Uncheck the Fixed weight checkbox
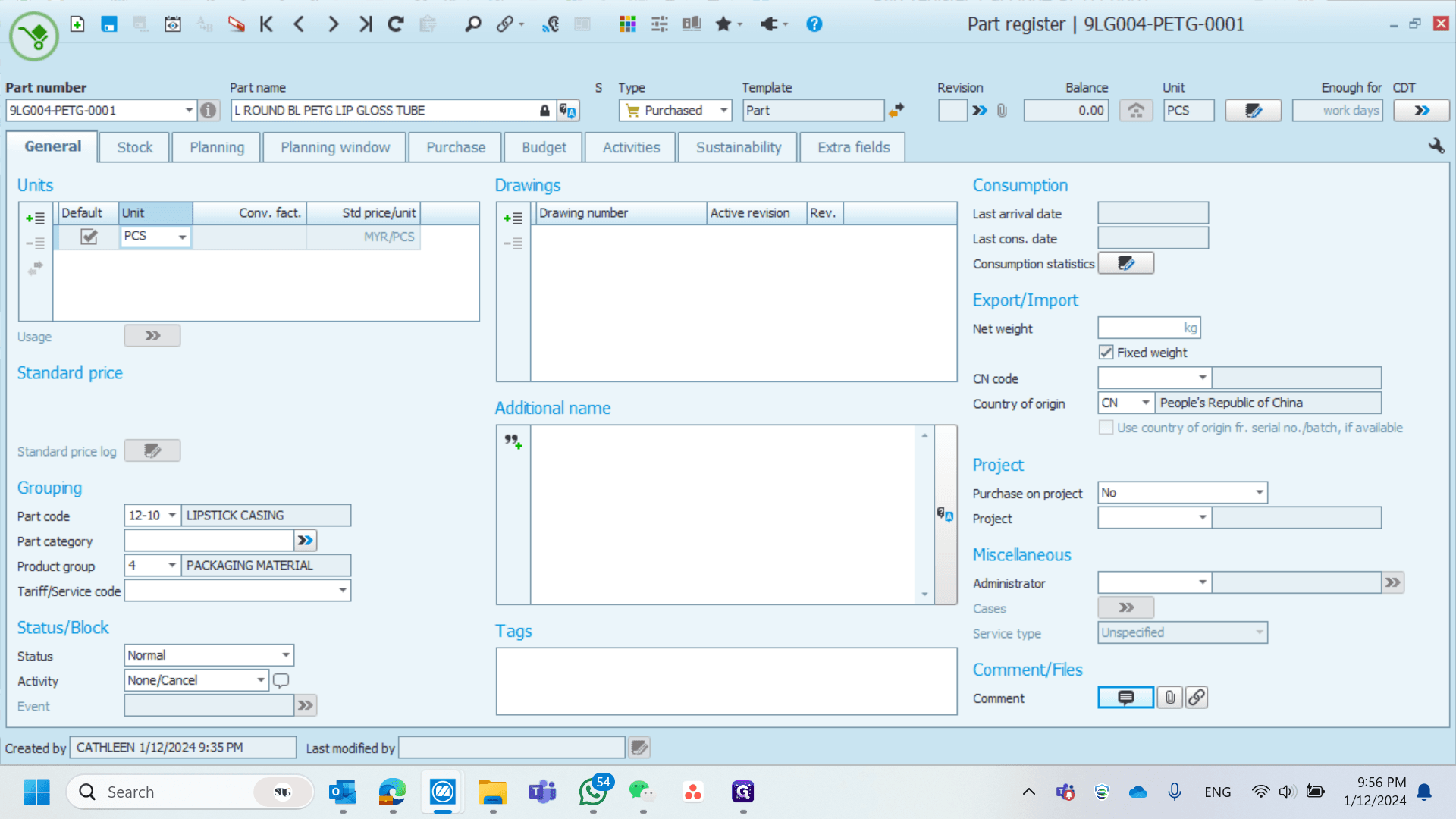The height and width of the screenshot is (819, 1456). tap(1106, 353)
